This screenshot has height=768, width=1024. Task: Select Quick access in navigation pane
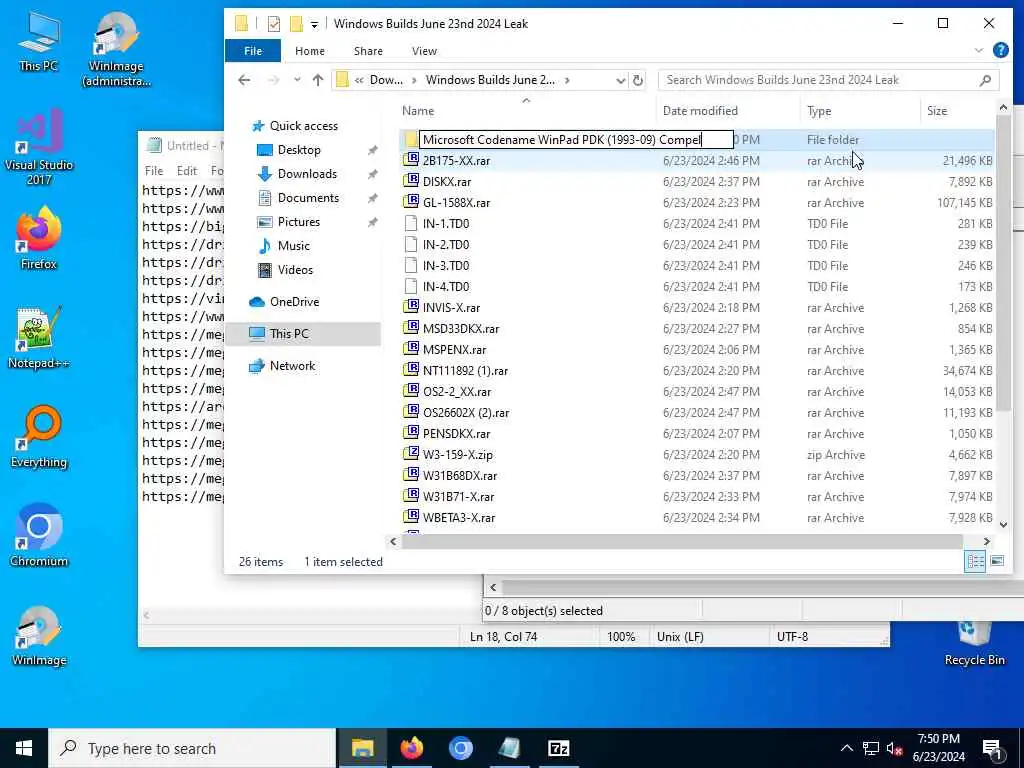[x=304, y=125]
